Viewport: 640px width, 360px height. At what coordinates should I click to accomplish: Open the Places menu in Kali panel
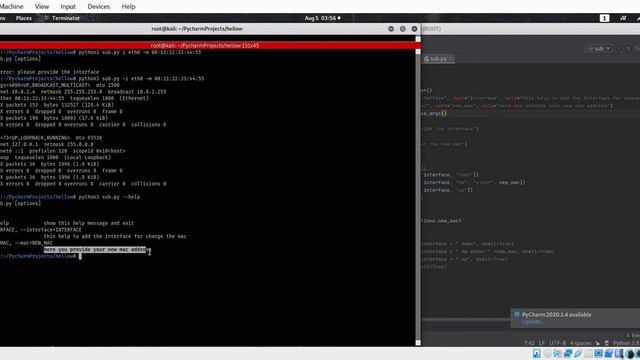[24, 18]
